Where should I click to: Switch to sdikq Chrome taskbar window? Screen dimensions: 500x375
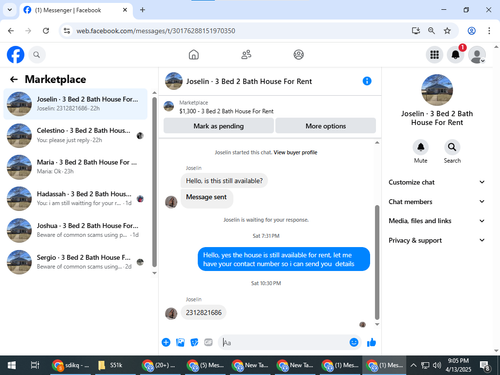point(70,365)
